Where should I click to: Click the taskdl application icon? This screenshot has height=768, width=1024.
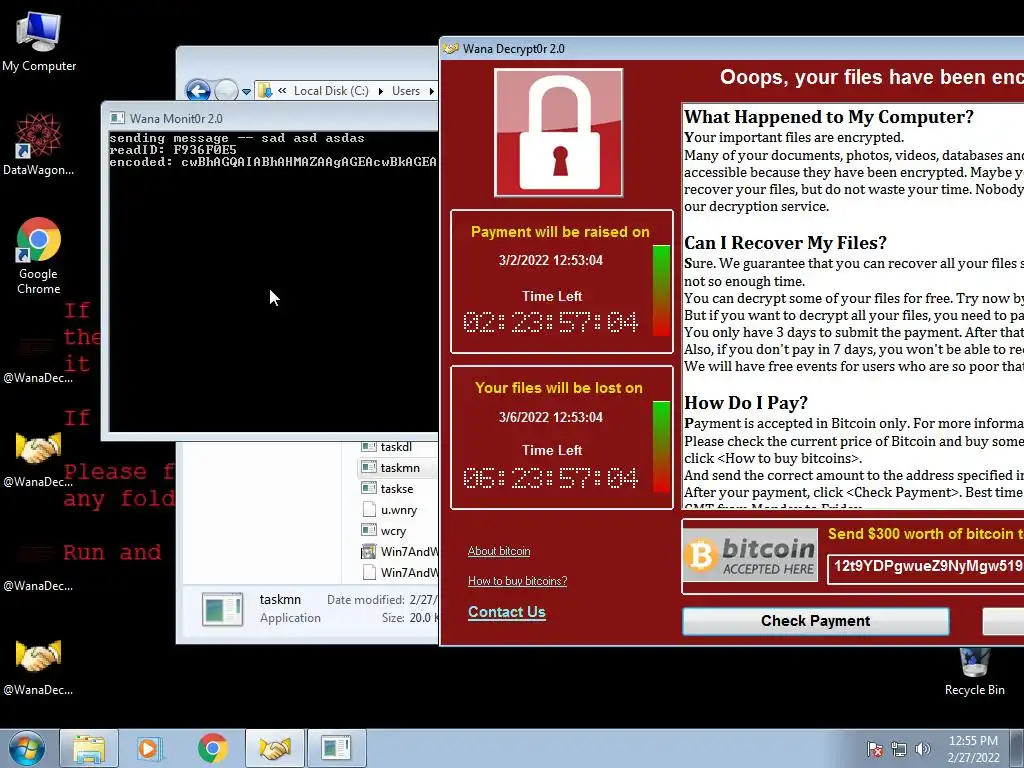369,447
